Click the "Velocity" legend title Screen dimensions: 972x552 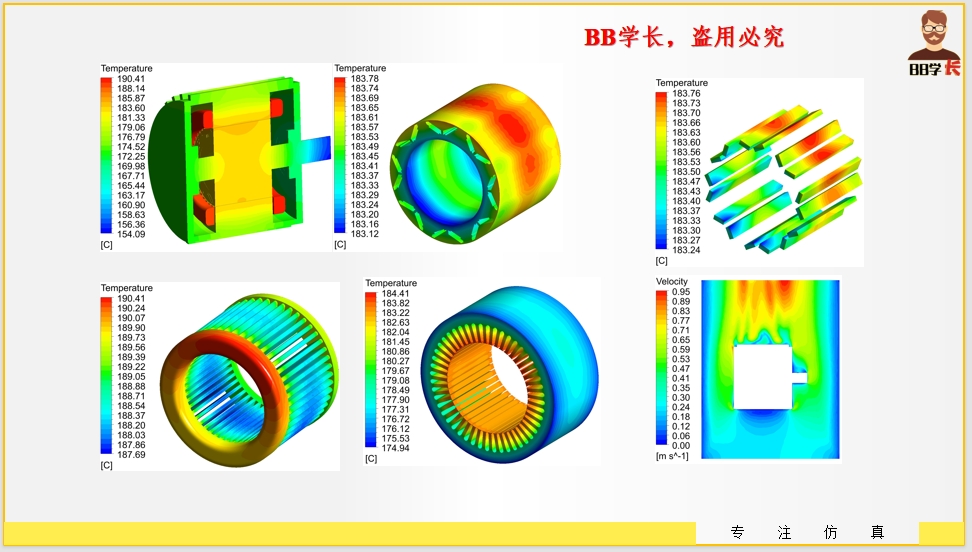[x=672, y=282]
